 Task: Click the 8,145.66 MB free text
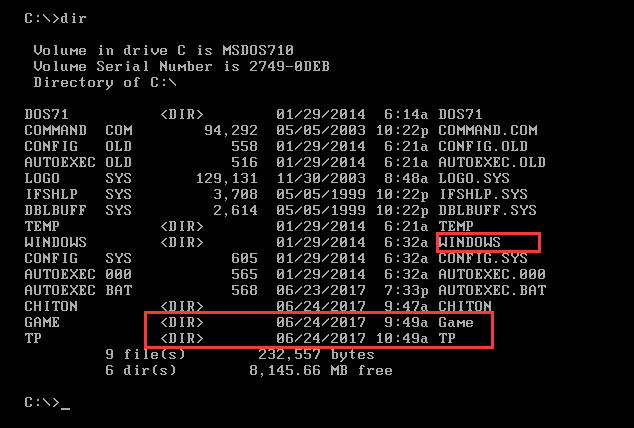coord(320,370)
